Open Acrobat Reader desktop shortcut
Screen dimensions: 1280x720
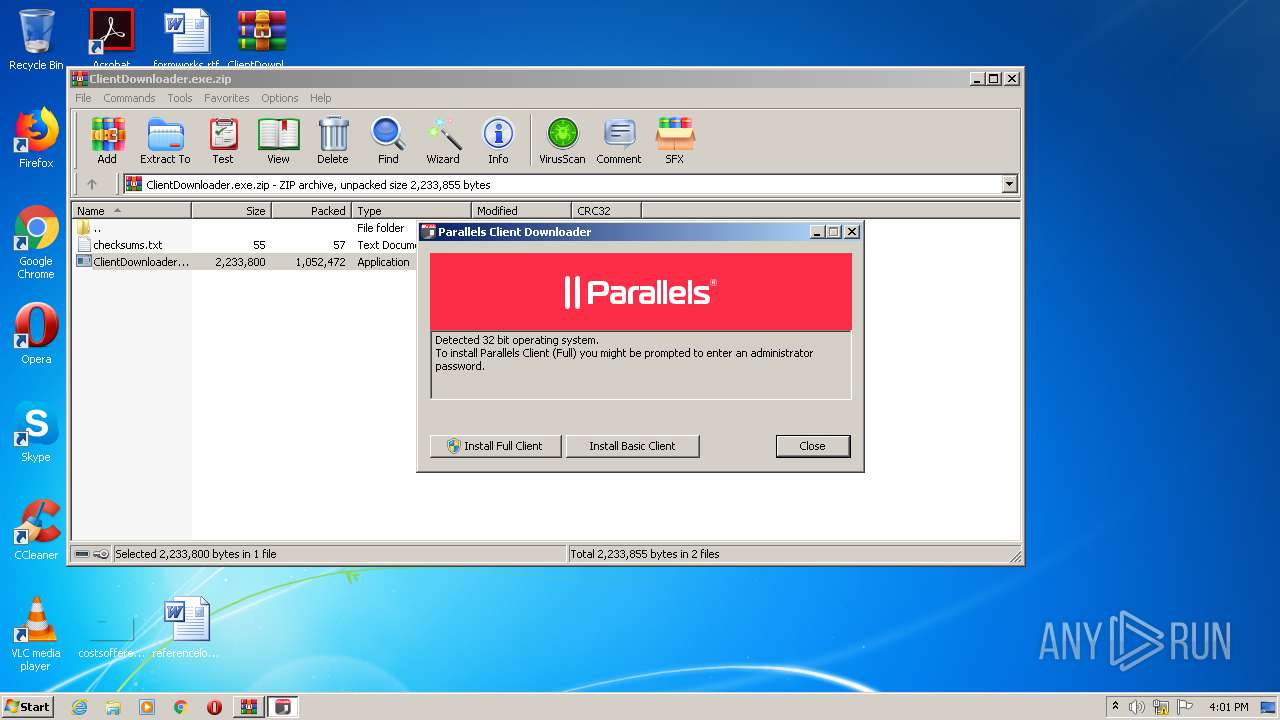111,40
